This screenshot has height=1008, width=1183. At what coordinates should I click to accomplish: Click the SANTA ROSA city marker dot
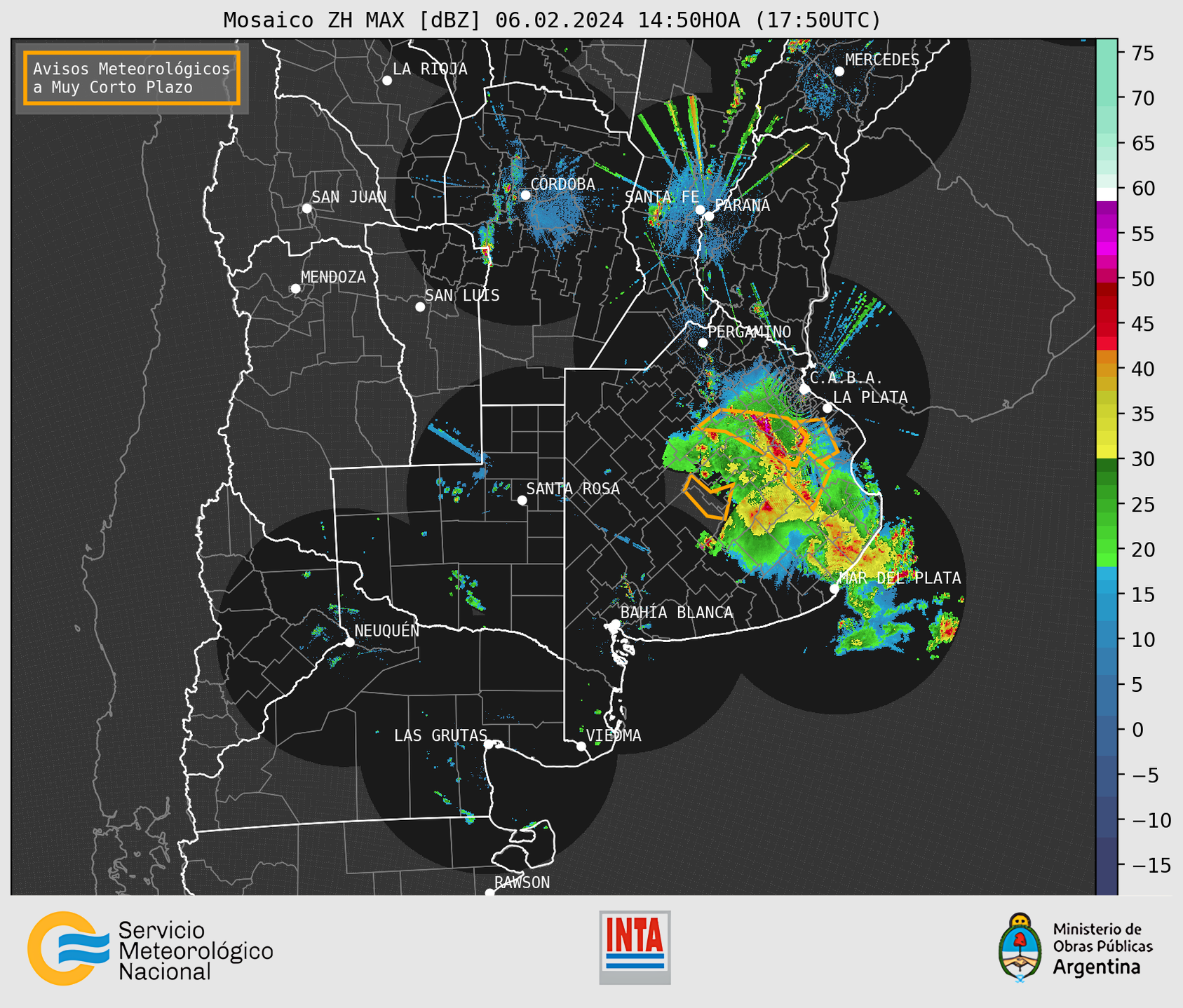pos(522,500)
